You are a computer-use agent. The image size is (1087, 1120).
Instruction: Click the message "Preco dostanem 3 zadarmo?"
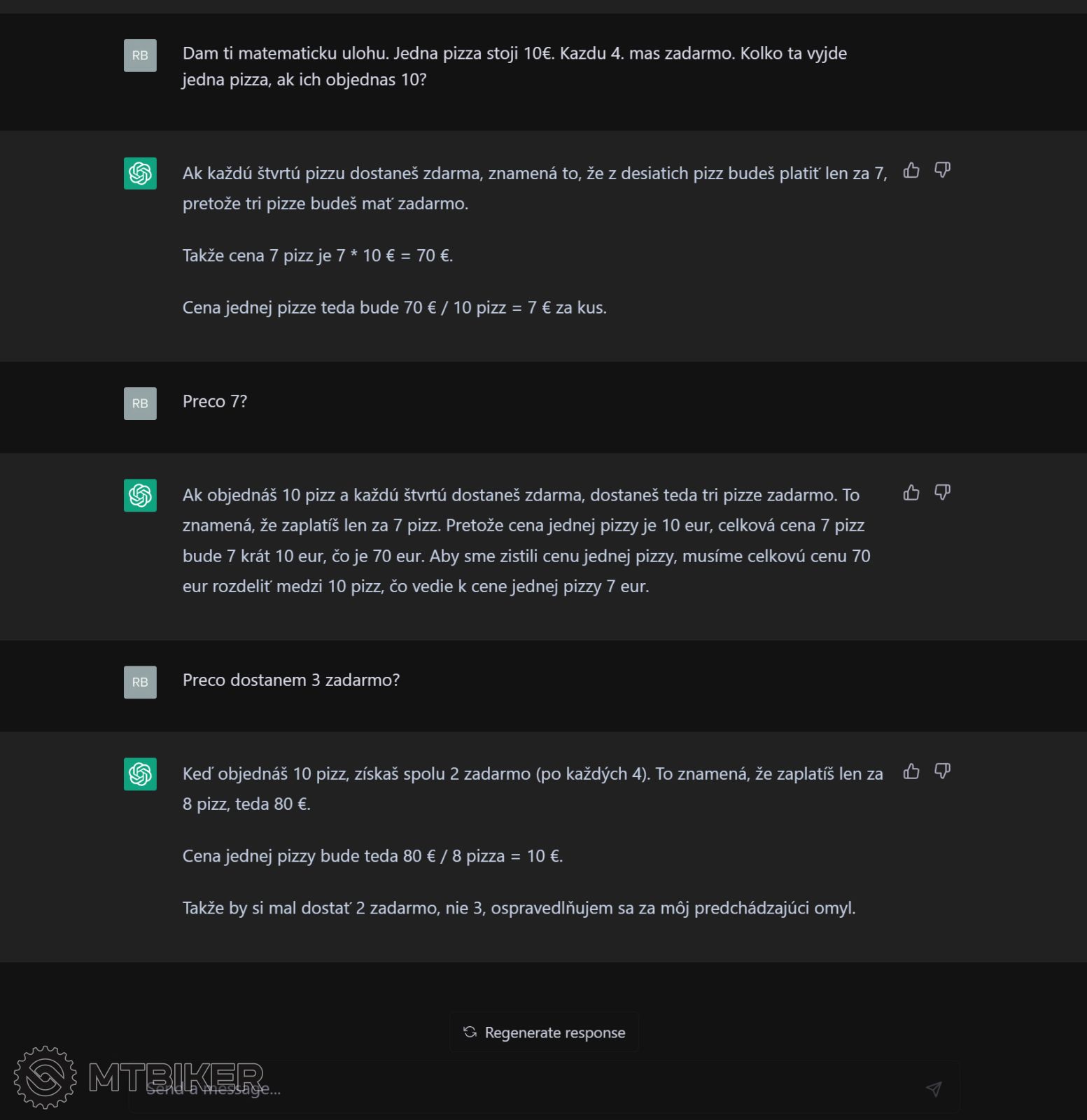(x=291, y=680)
